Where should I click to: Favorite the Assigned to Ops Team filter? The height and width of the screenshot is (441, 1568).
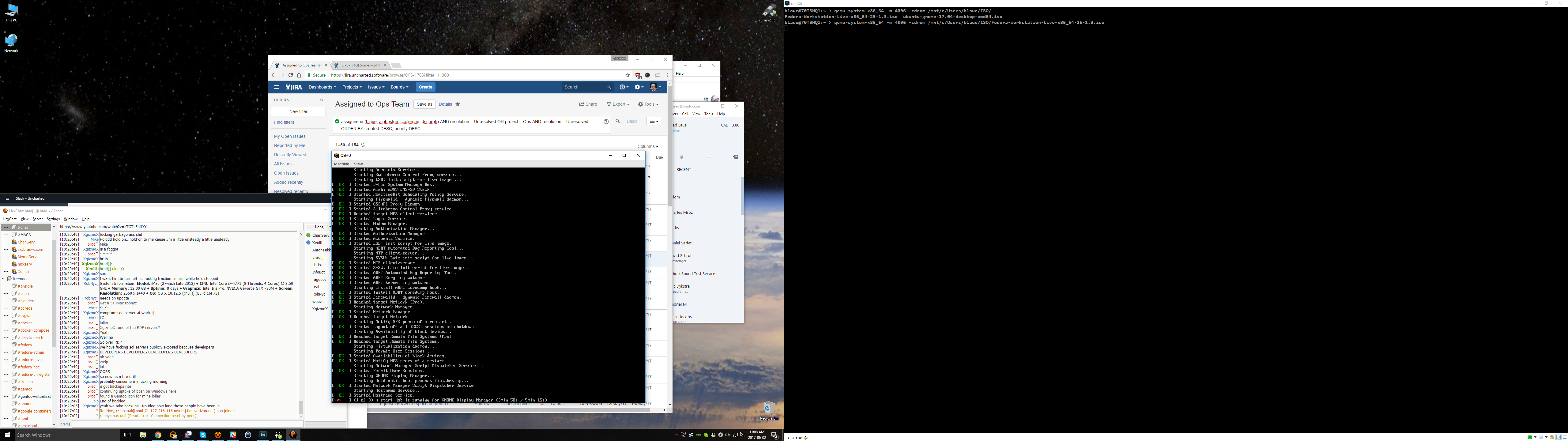point(458,104)
